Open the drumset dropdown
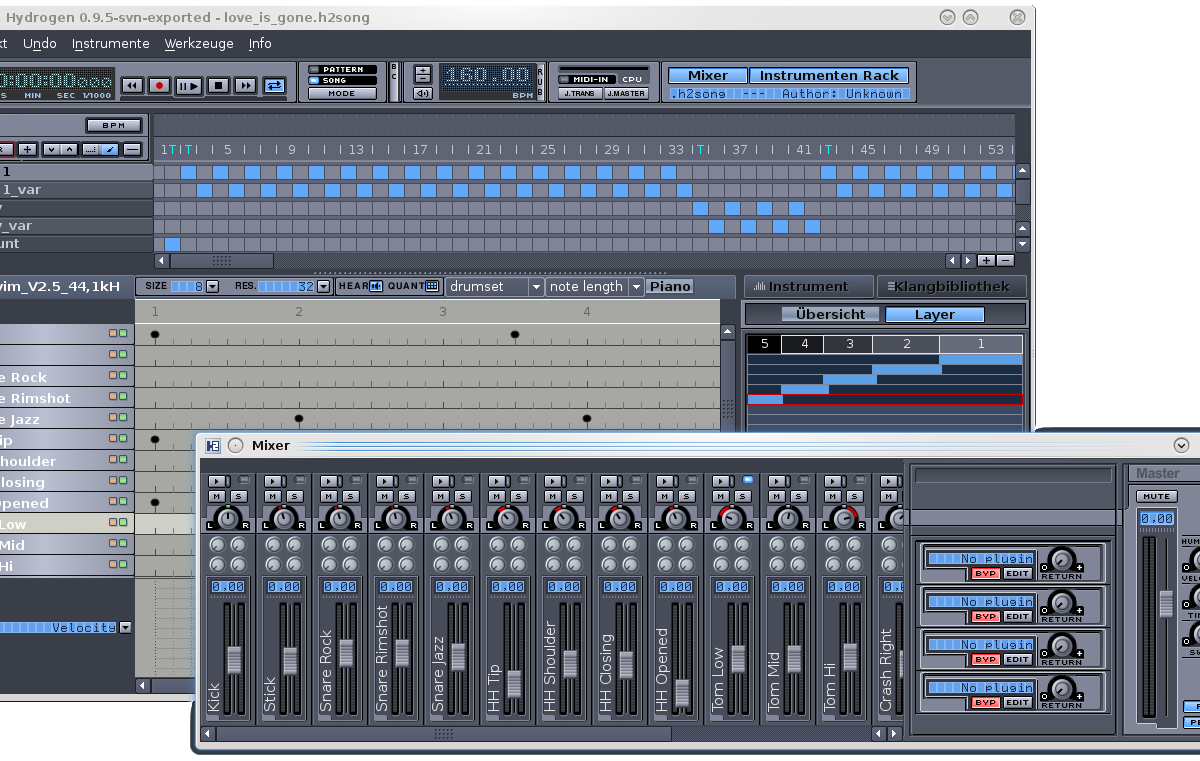Screen dimensions: 1200x761 pyautogui.click(x=536, y=287)
